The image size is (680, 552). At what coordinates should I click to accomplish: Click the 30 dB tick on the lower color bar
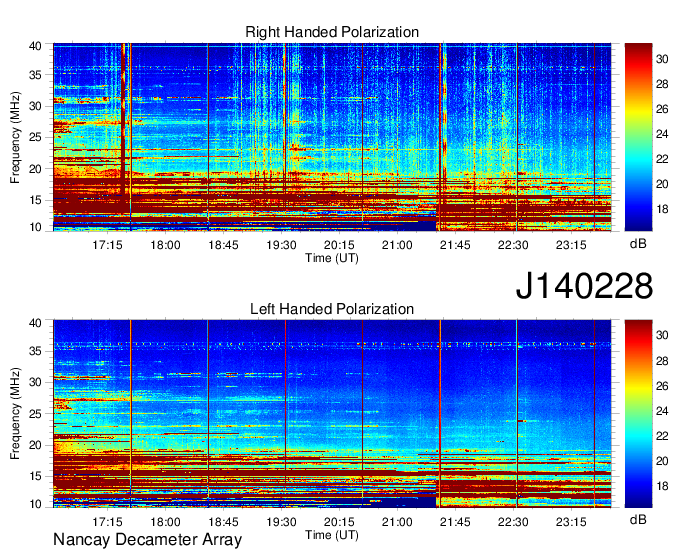tap(662, 335)
